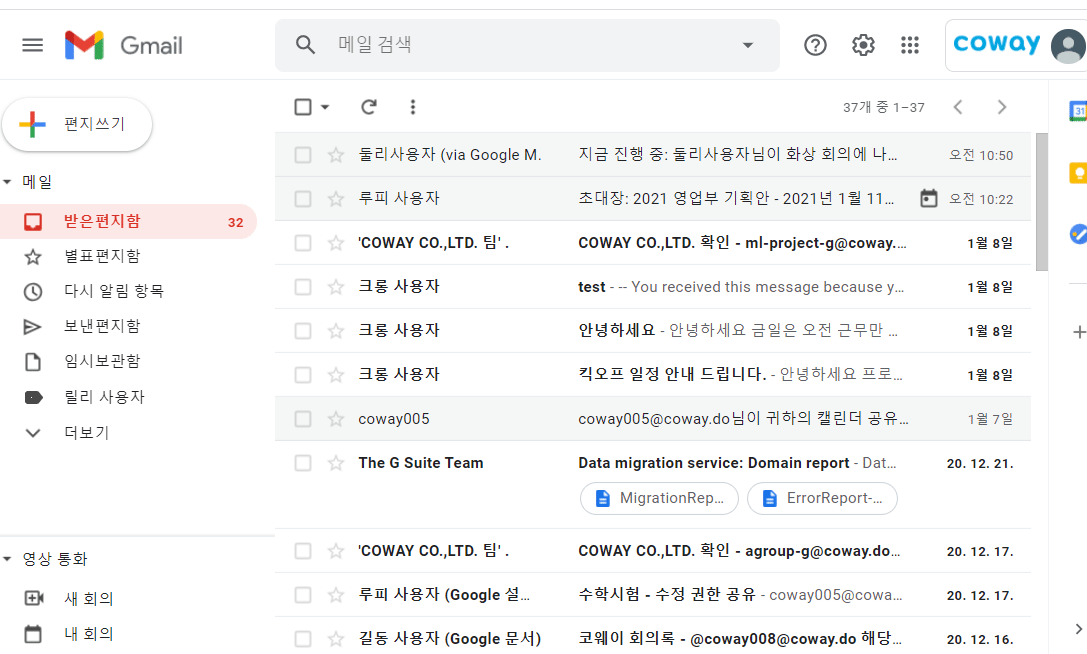The image size is (1087, 654).
Task: Select the 안녕하세요 email checkbox
Action: tap(303, 331)
